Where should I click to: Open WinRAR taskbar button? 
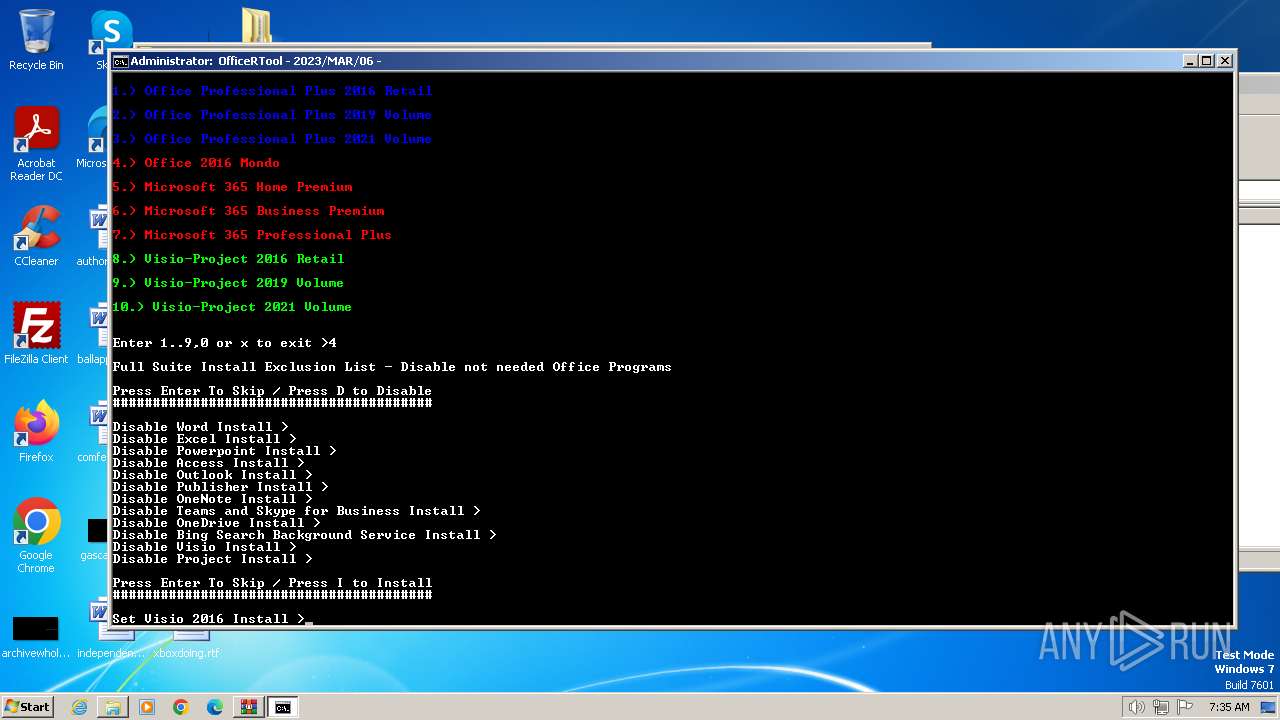coord(249,707)
